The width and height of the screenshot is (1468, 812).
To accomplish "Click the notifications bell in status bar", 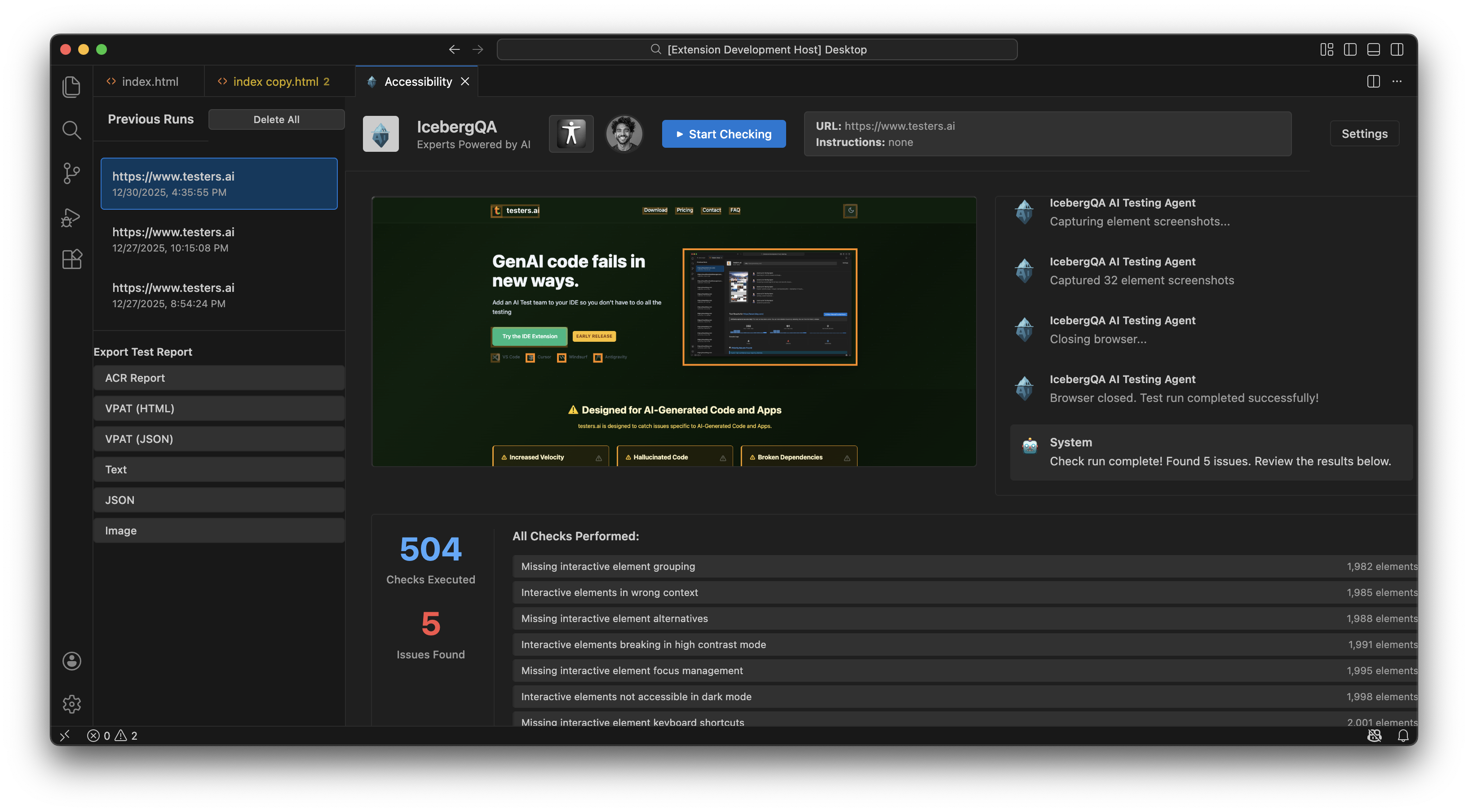I will 1403,736.
